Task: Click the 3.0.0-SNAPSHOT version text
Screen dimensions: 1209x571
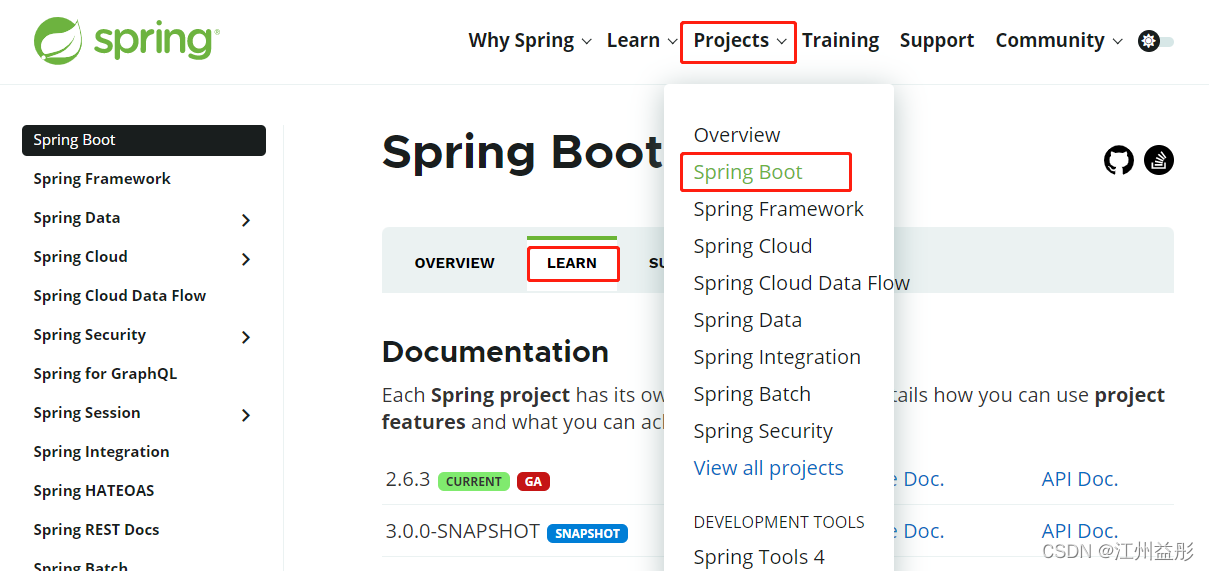Action: pos(463,531)
